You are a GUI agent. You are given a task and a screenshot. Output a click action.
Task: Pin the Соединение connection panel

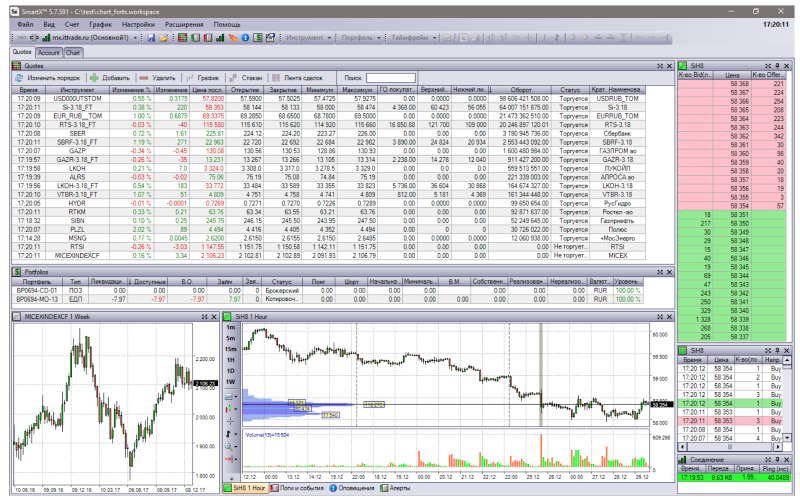pyautogui.click(x=777, y=460)
